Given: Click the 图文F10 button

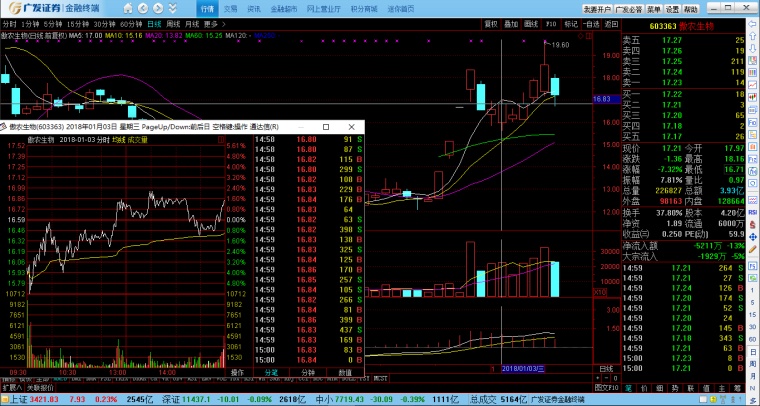Looking at the screenshot, I should pos(606,388).
